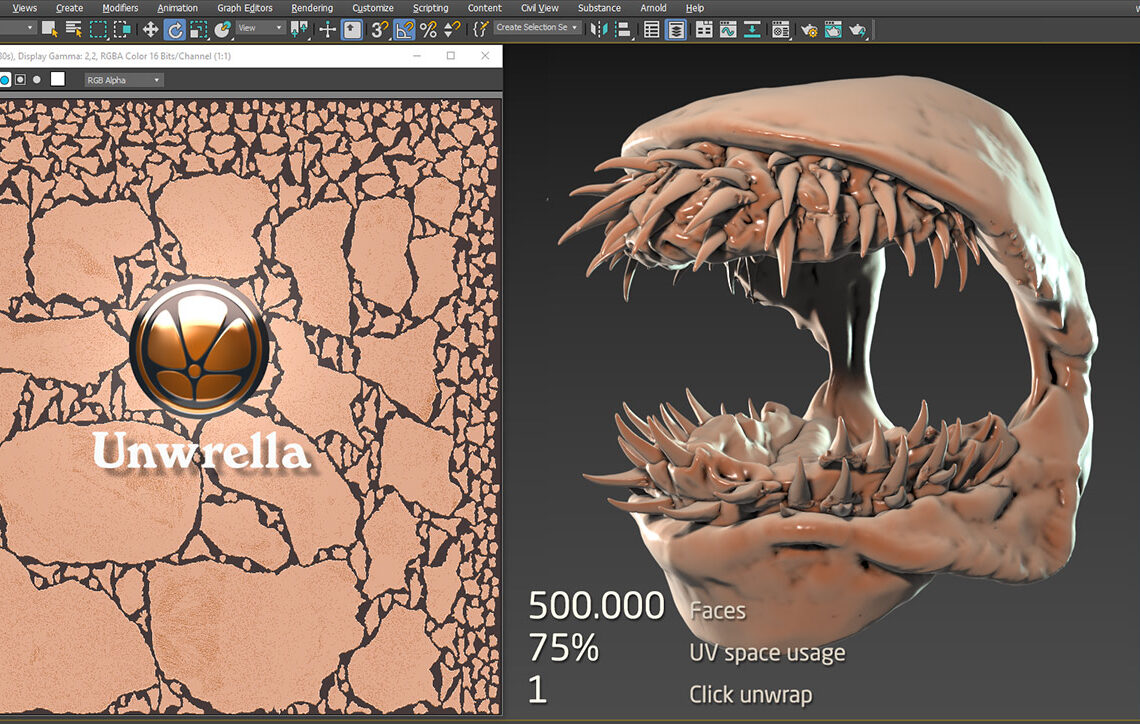Select the Select and Uniform Scale tool

click(199, 29)
